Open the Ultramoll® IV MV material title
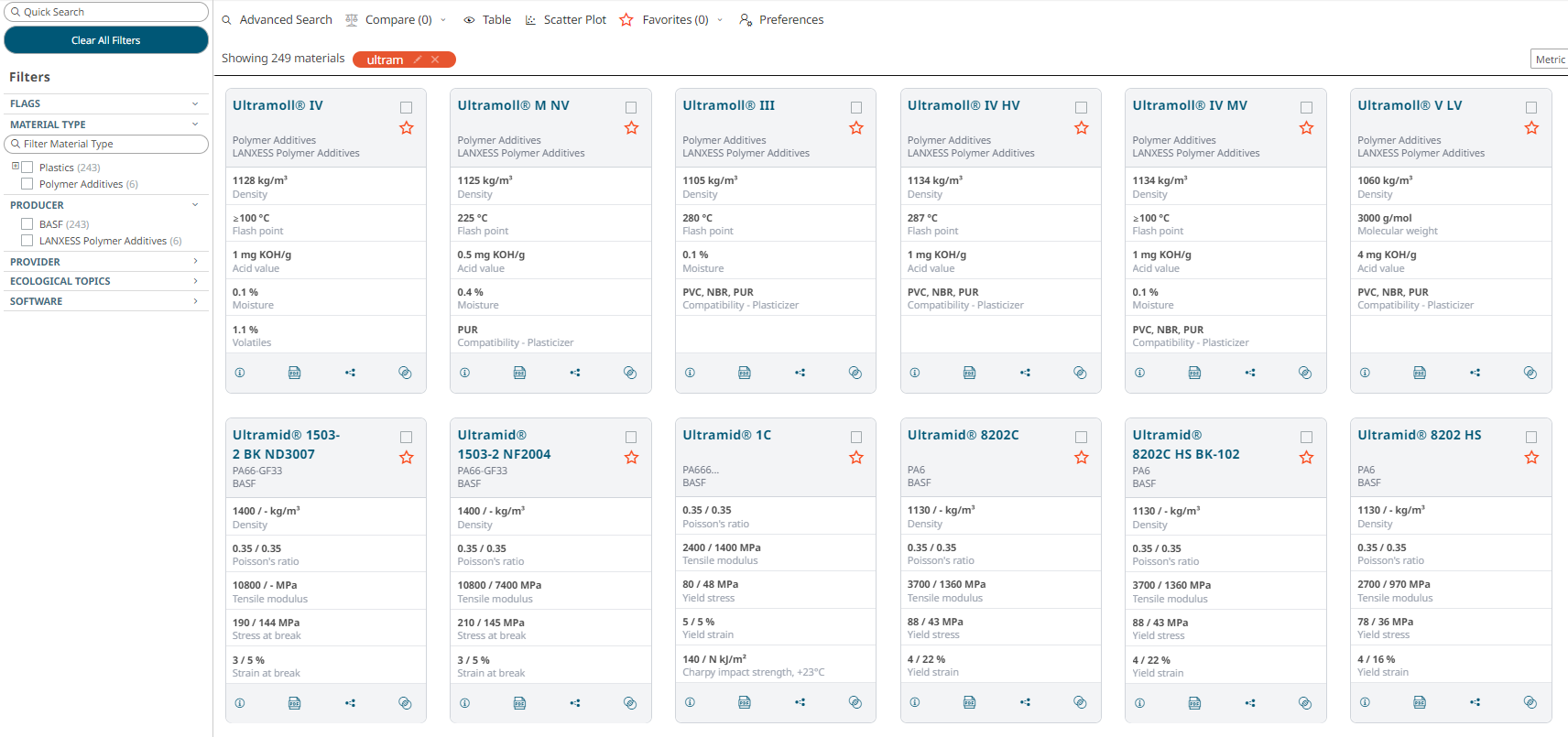Viewport: 1568px width, 737px height. coord(1190,105)
